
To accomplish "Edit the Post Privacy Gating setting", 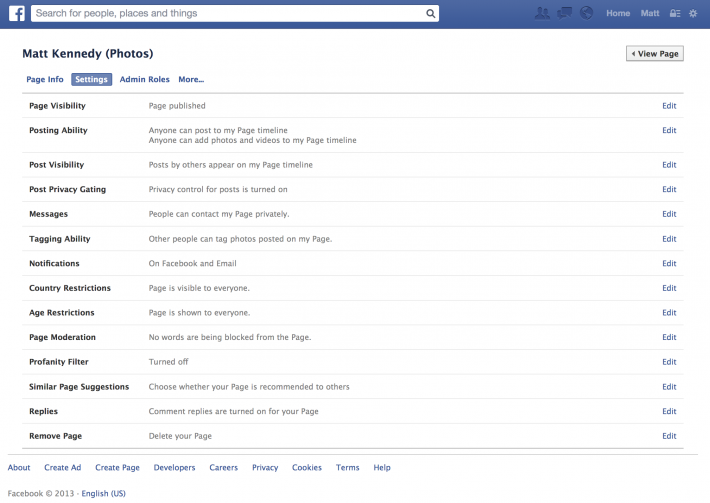I will click(669, 189).
